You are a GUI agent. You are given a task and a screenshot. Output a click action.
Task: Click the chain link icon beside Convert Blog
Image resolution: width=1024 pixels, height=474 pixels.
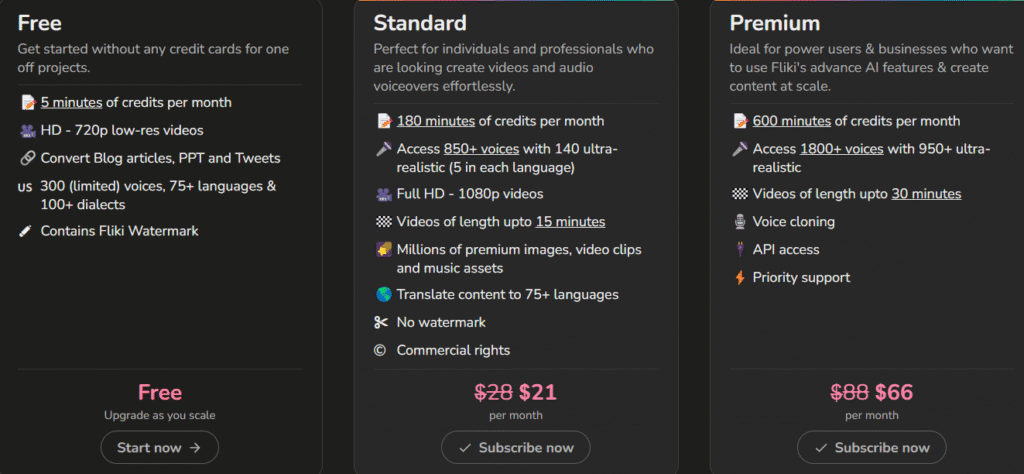pyautogui.click(x=25, y=158)
